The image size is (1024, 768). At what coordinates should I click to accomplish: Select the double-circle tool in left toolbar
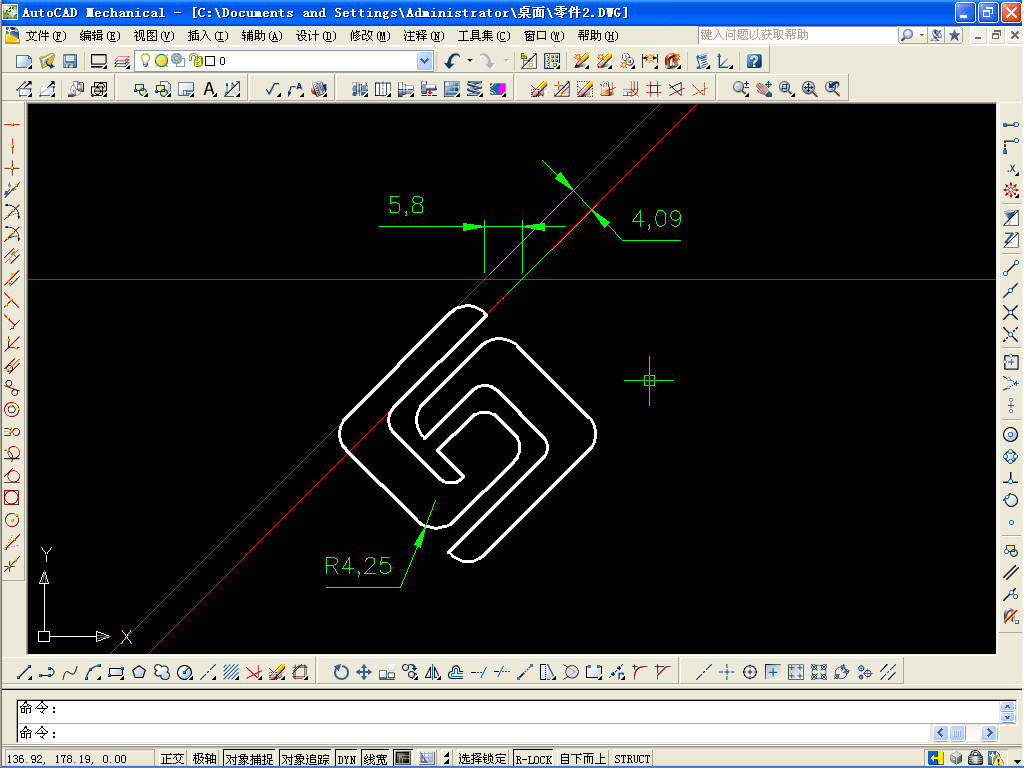[12, 409]
